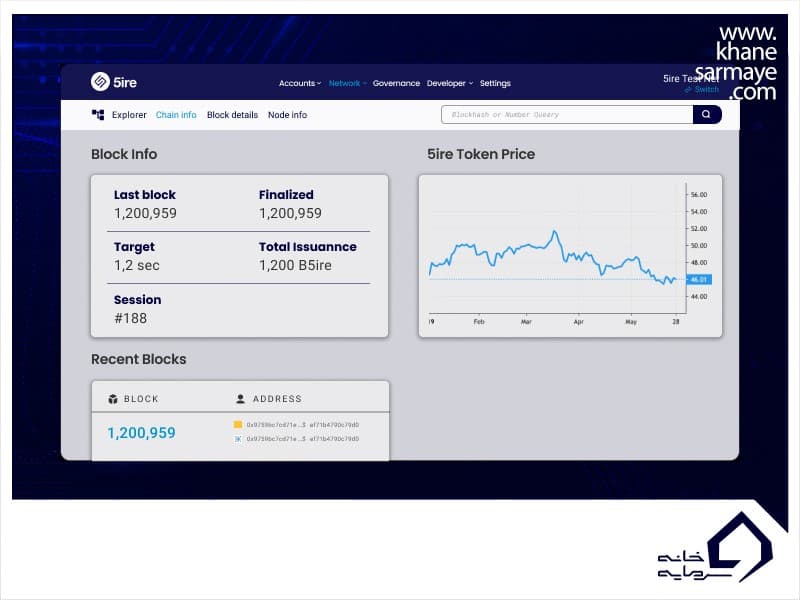Open the Settings menu item
Screen dimensions: 800x600
(x=495, y=83)
